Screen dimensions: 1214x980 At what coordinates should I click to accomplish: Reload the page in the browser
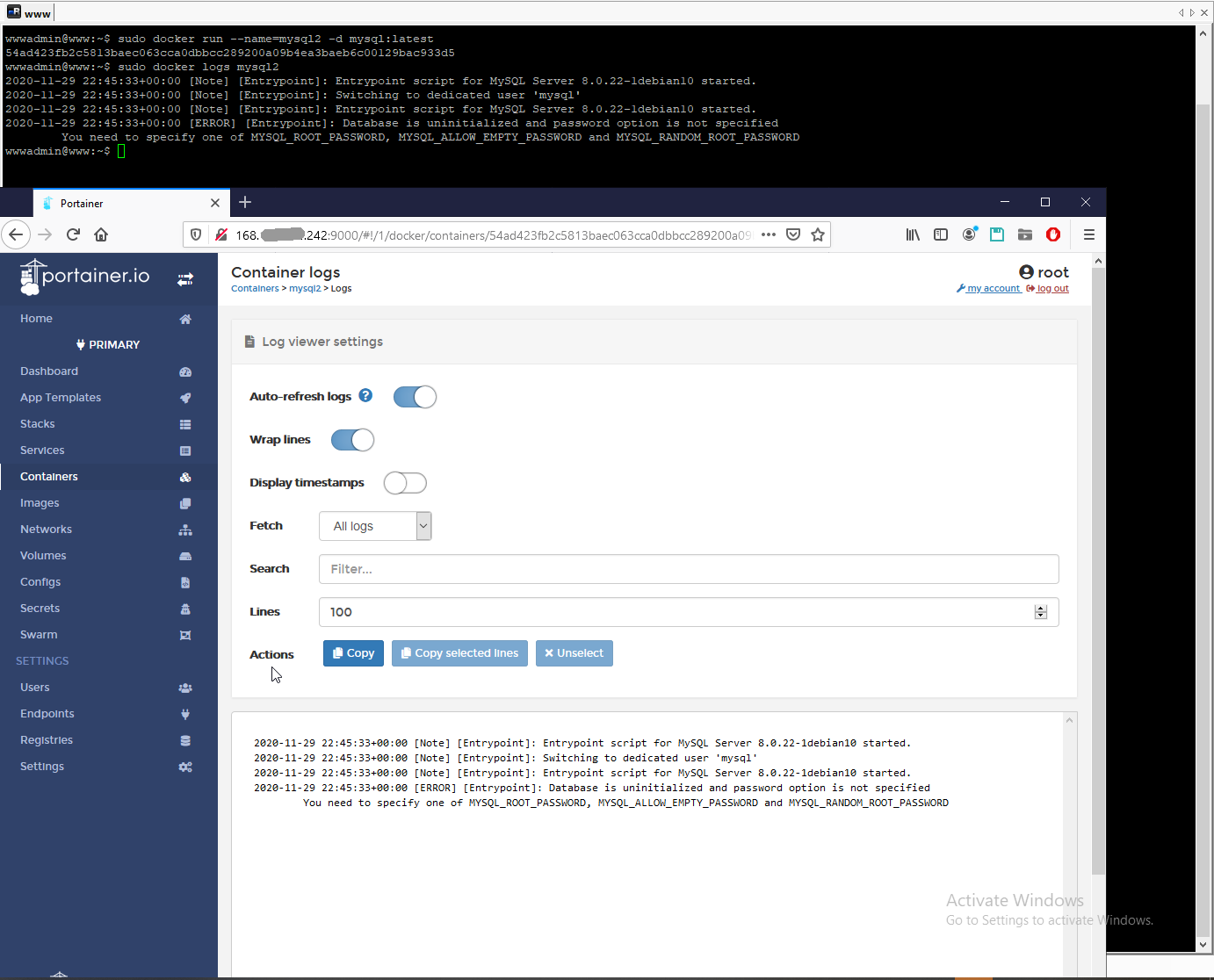coord(73,234)
